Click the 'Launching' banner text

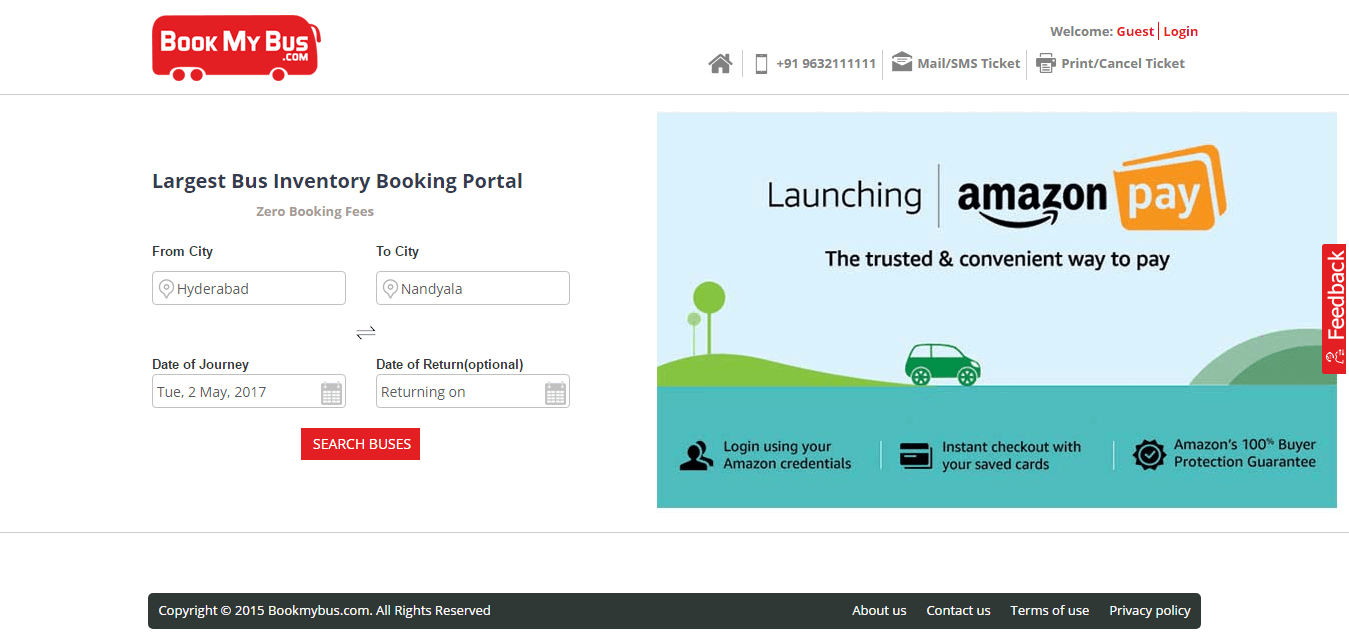(844, 194)
